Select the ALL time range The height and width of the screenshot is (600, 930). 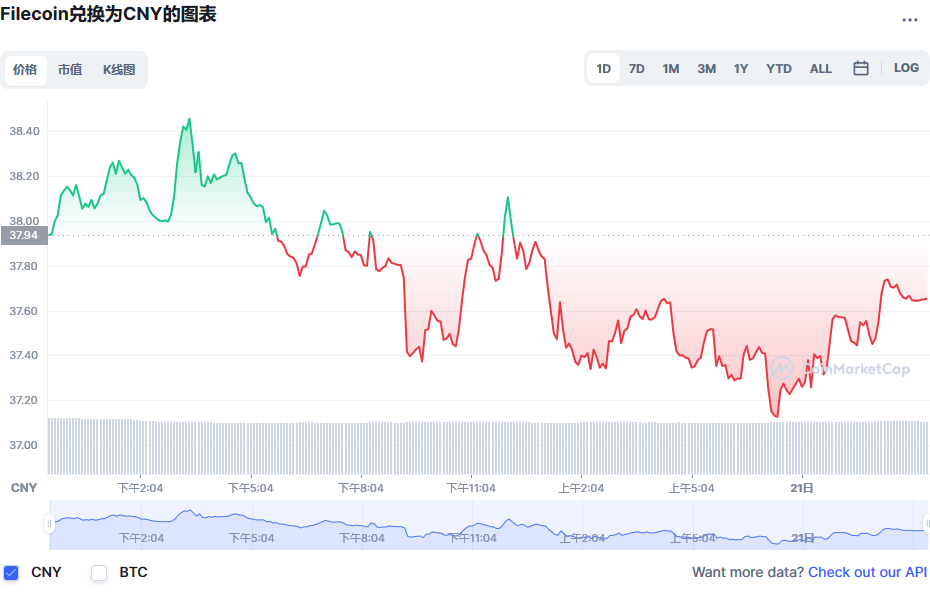pos(821,69)
